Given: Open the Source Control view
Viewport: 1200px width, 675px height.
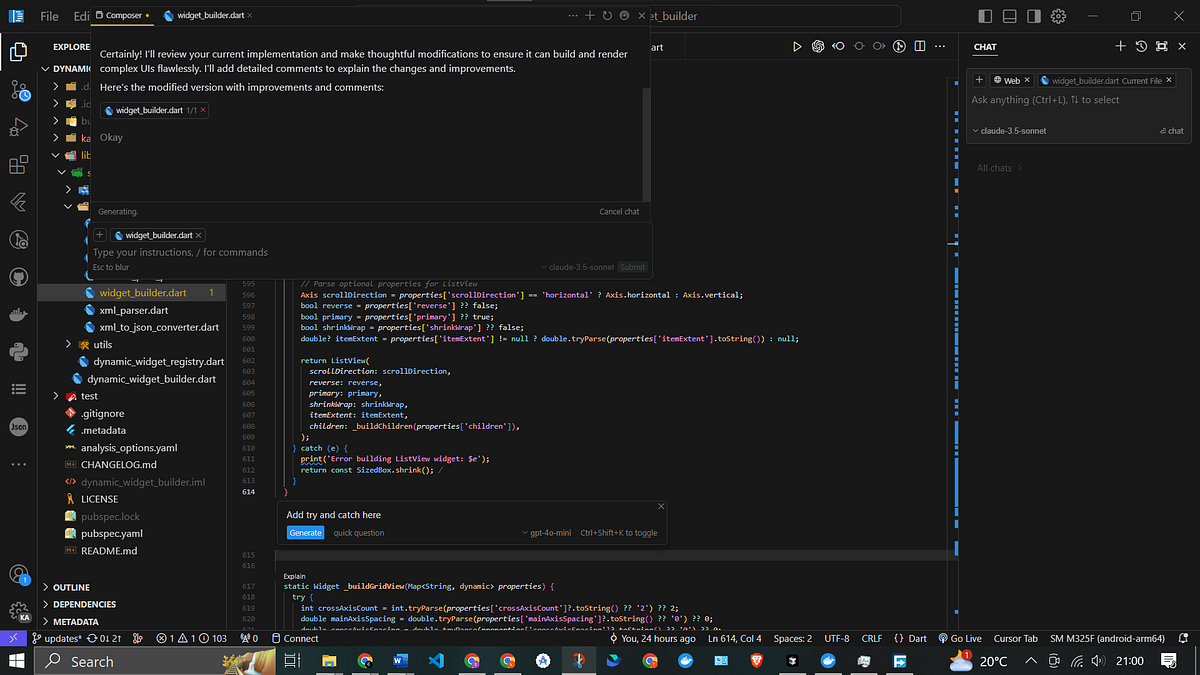Looking at the screenshot, I should coord(20,93).
